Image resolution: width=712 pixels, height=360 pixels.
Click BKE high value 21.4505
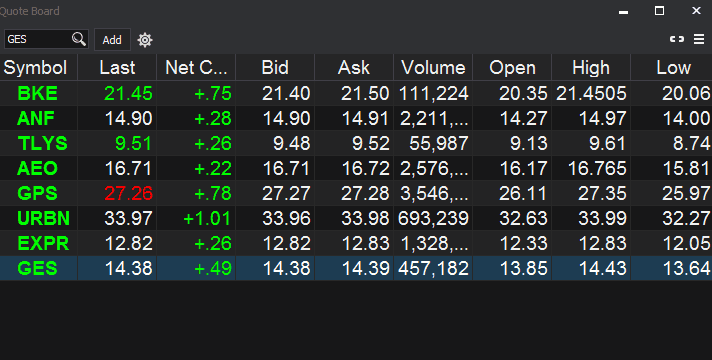click(591, 94)
